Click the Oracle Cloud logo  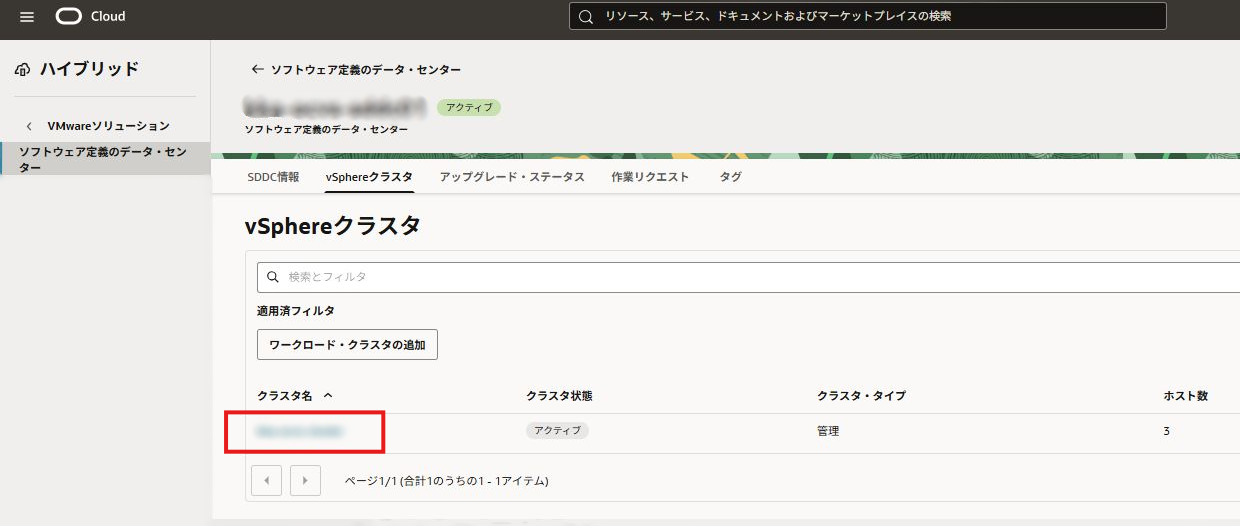(90, 17)
